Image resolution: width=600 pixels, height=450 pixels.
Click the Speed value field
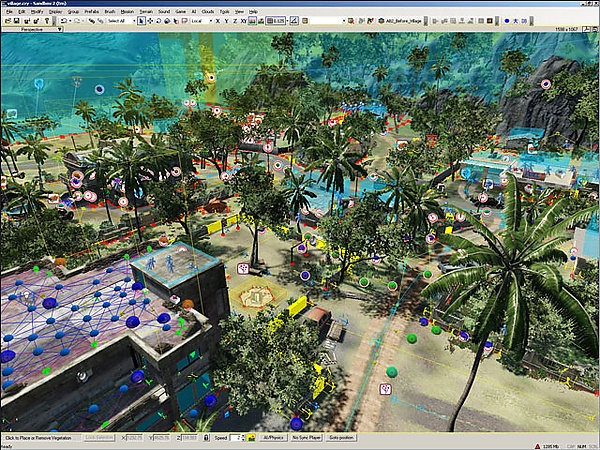click(233, 438)
